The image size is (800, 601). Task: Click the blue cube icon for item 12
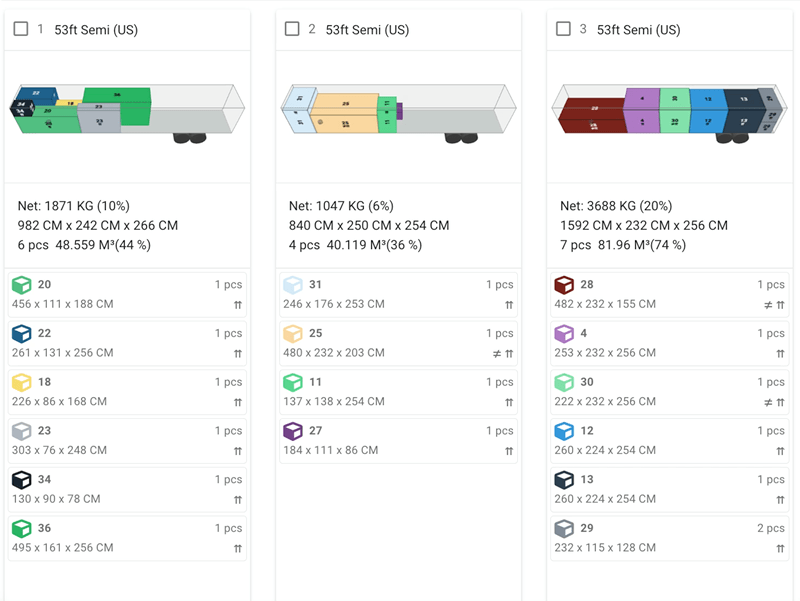(563, 431)
